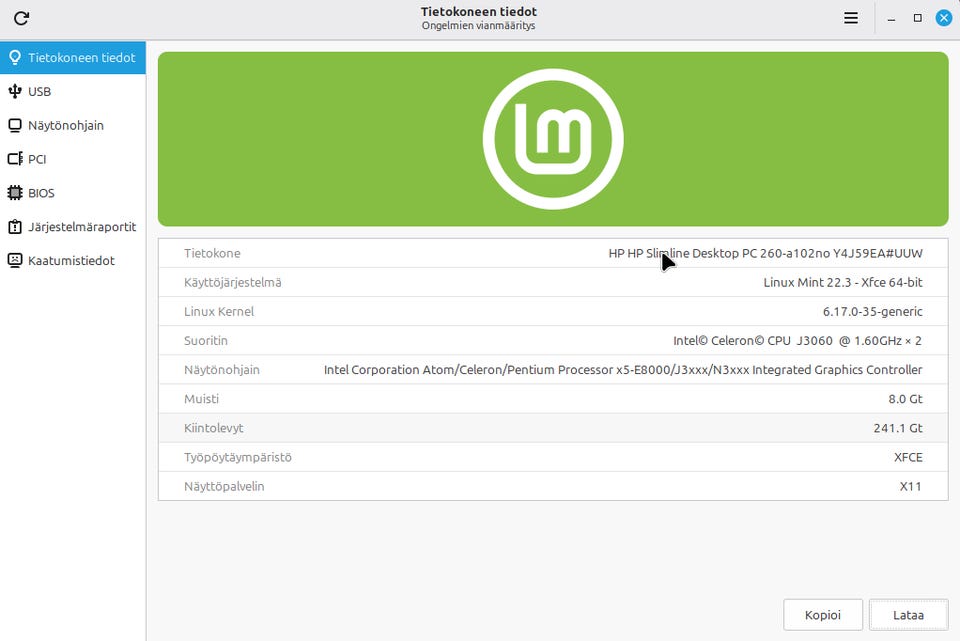Click the USB trident icon
Image resolution: width=960 pixels, height=641 pixels.
point(15,91)
